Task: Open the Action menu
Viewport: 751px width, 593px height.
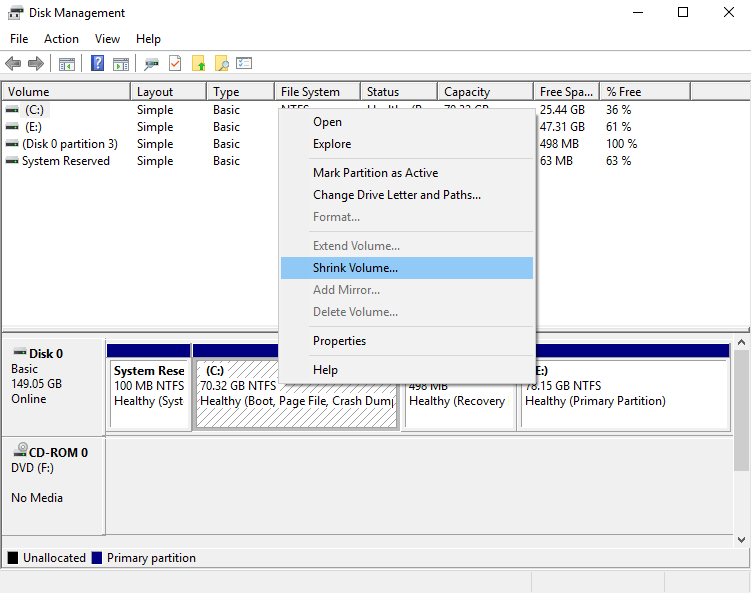Action: [61, 39]
